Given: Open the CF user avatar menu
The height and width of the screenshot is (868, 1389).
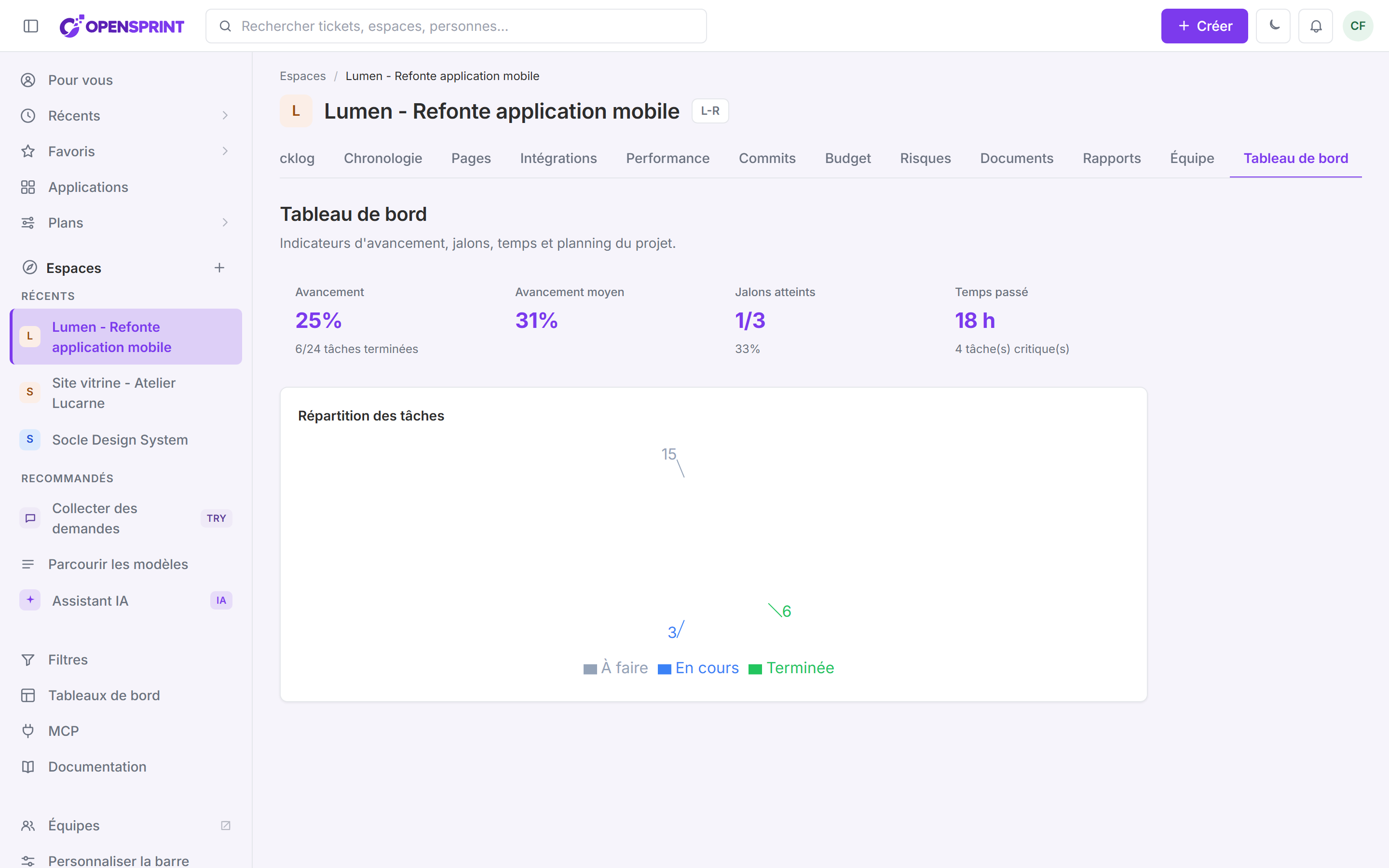Looking at the screenshot, I should pos(1358,26).
